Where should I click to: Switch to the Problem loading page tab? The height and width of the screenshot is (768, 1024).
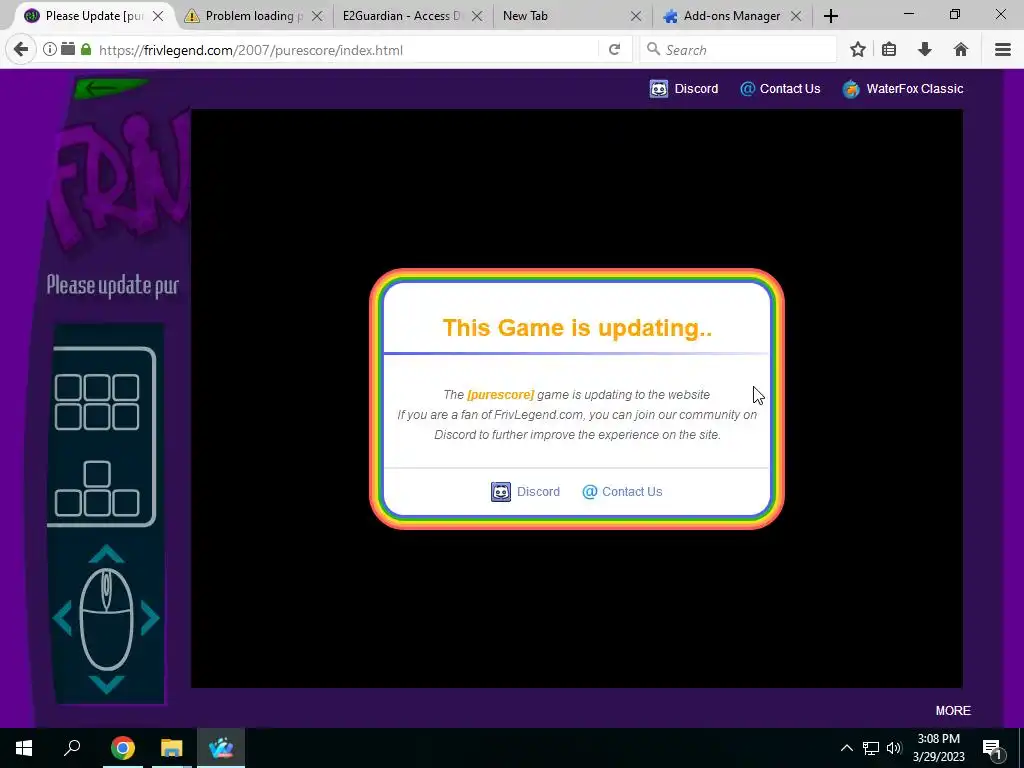(x=253, y=16)
